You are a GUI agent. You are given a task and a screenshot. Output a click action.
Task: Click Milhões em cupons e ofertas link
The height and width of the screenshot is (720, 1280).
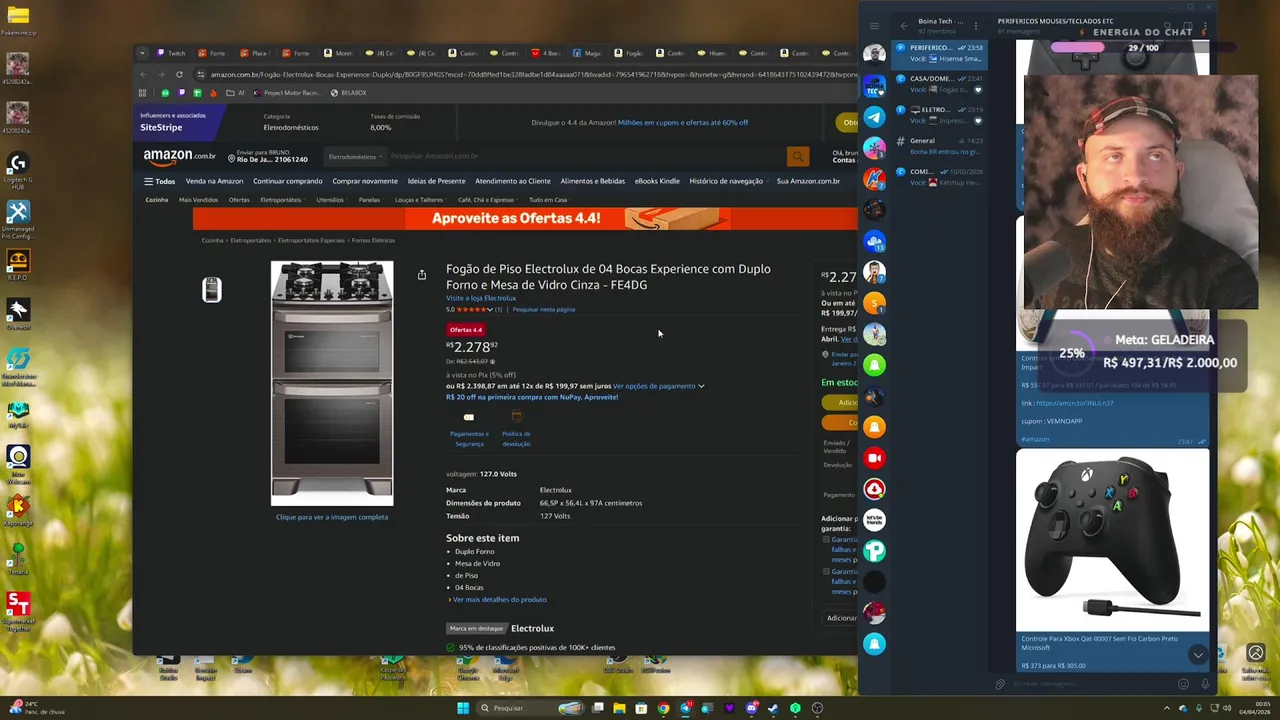[x=683, y=123]
